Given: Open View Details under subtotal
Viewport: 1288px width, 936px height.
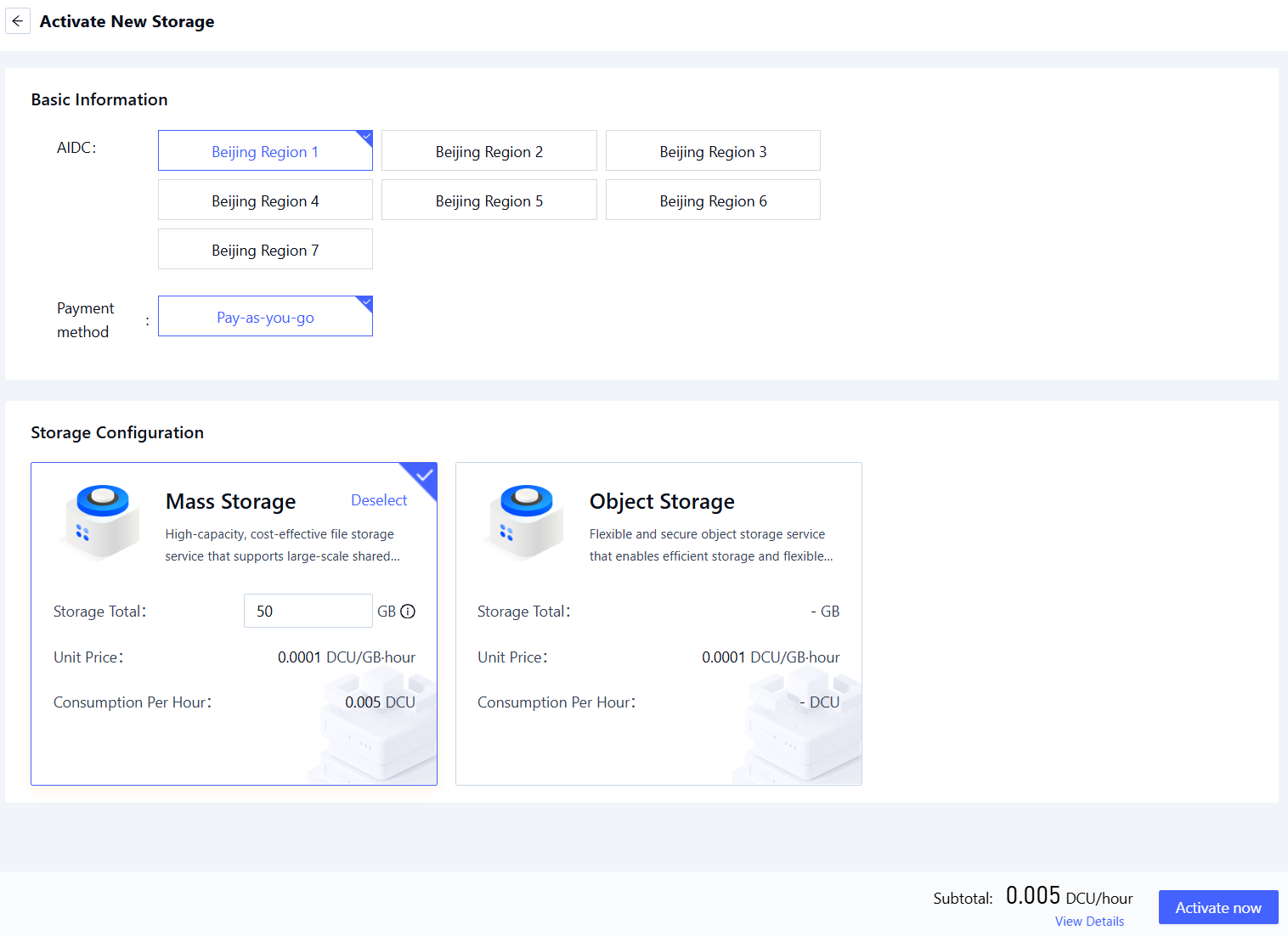Looking at the screenshot, I should tap(1089, 922).
